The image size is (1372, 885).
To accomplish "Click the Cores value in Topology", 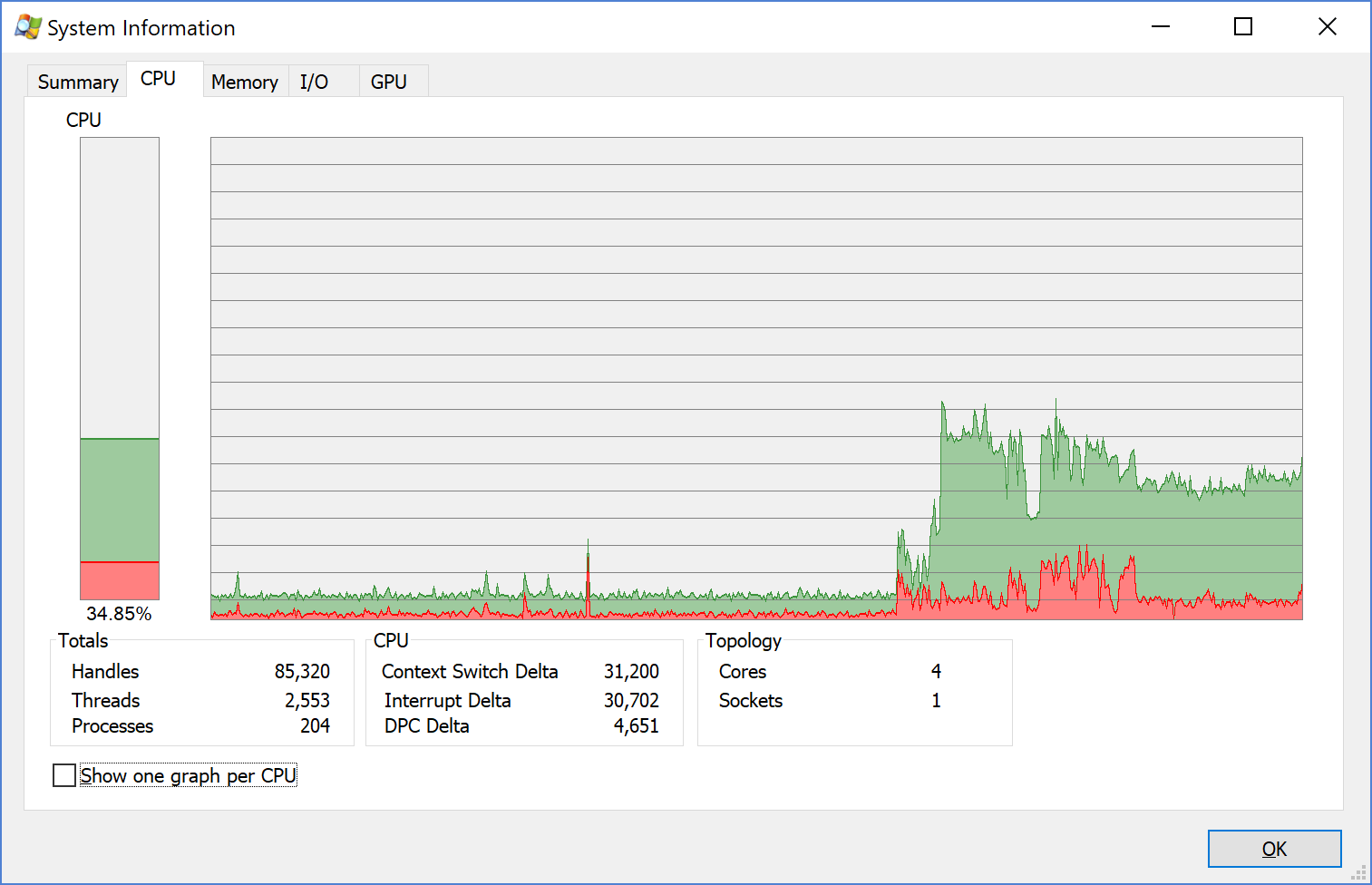I will click(x=936, y=672).
